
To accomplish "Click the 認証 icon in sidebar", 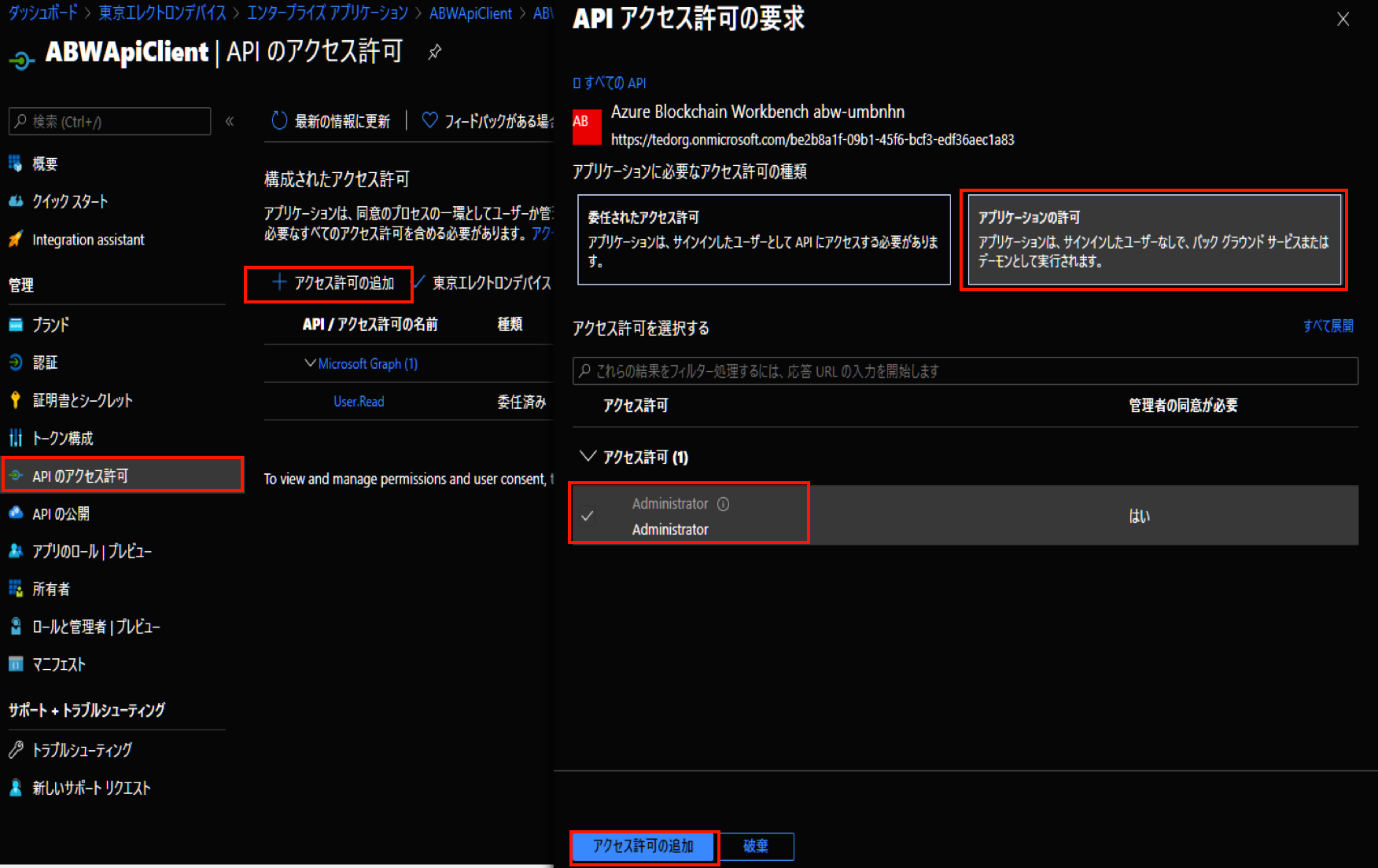I will (16, 362).
